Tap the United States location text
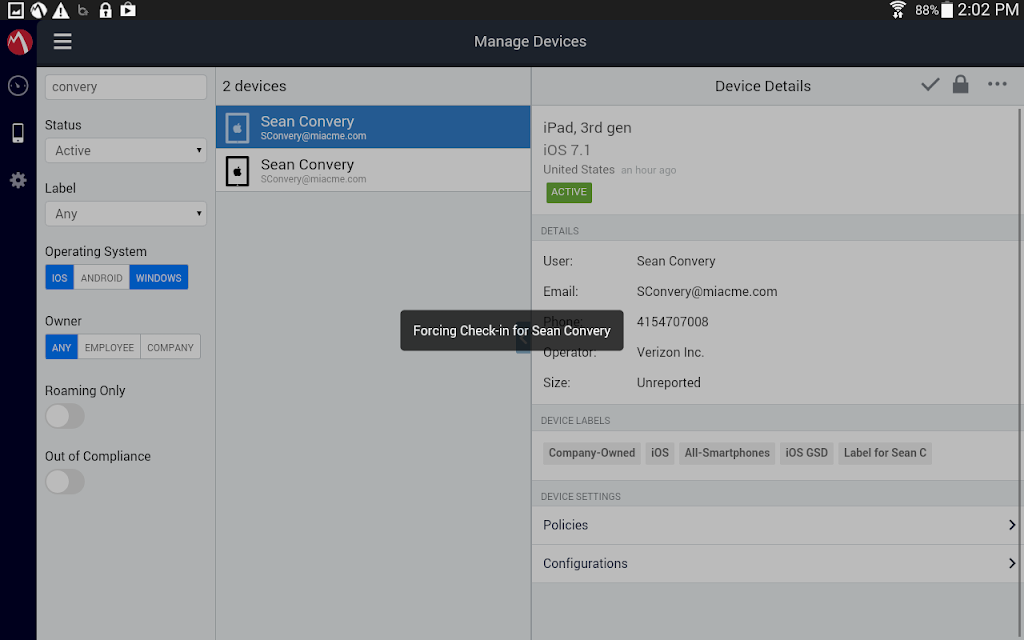Viewport: 1024px width, 640px height. click(579, 170)
